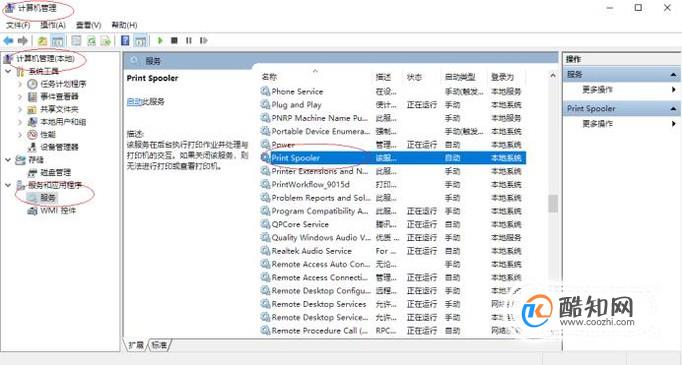Expand the 性能 node arrow
Screen dimensions: 682x365
[x=20, y=134]
